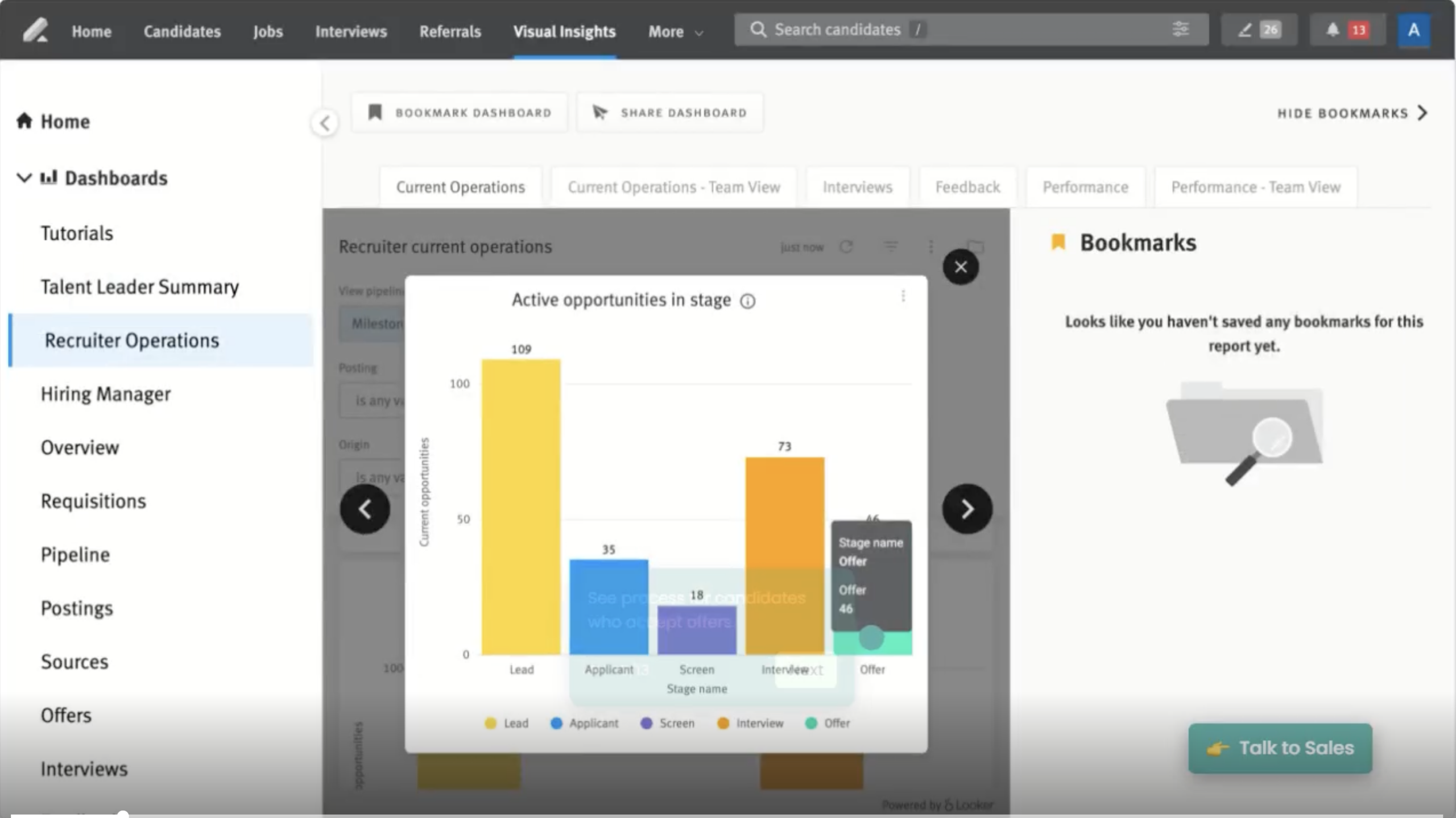Click the user avatar A icon
Viewport: 1456px width, 818px height.
point(1413,30)
